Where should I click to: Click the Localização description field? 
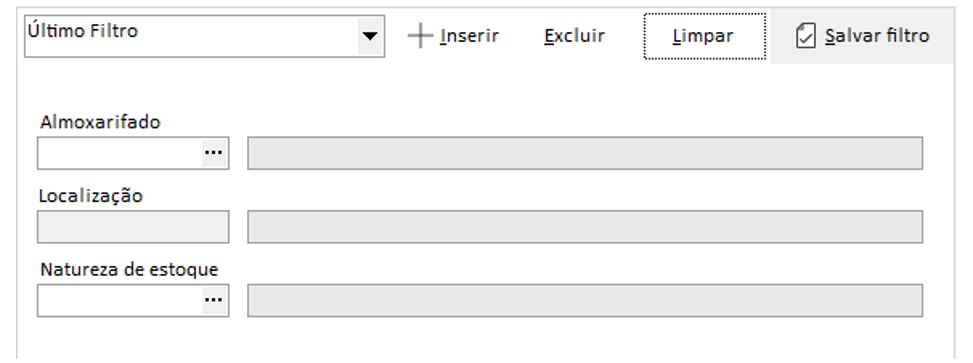pyautogui.click(x=585, y=226)
